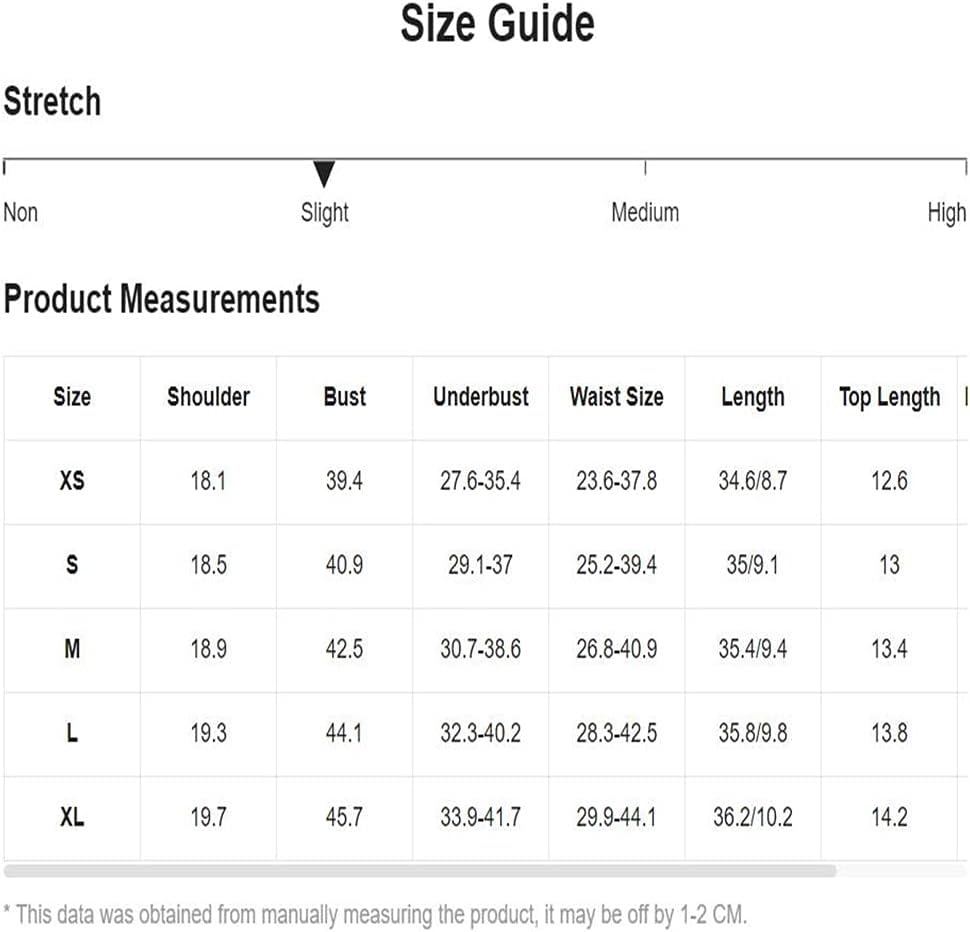Click the measurement disclaimer footnote text

[x=376, y=914]
